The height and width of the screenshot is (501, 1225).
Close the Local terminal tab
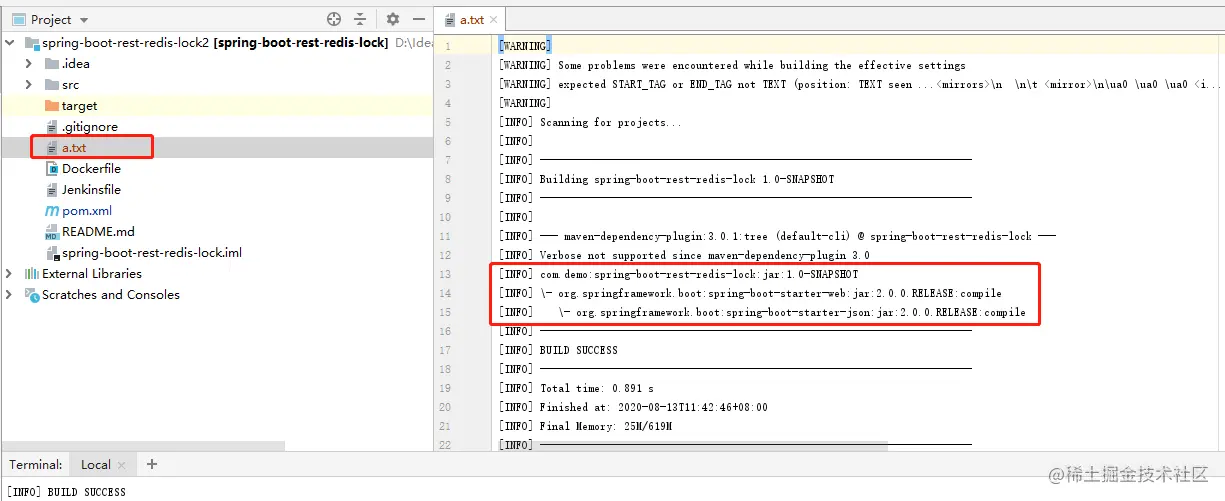coord(122,465)
